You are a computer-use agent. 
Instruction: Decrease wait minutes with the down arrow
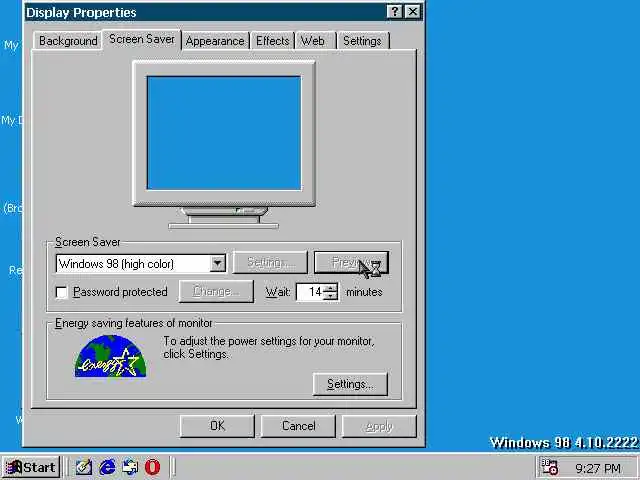(x=331, y=296)
